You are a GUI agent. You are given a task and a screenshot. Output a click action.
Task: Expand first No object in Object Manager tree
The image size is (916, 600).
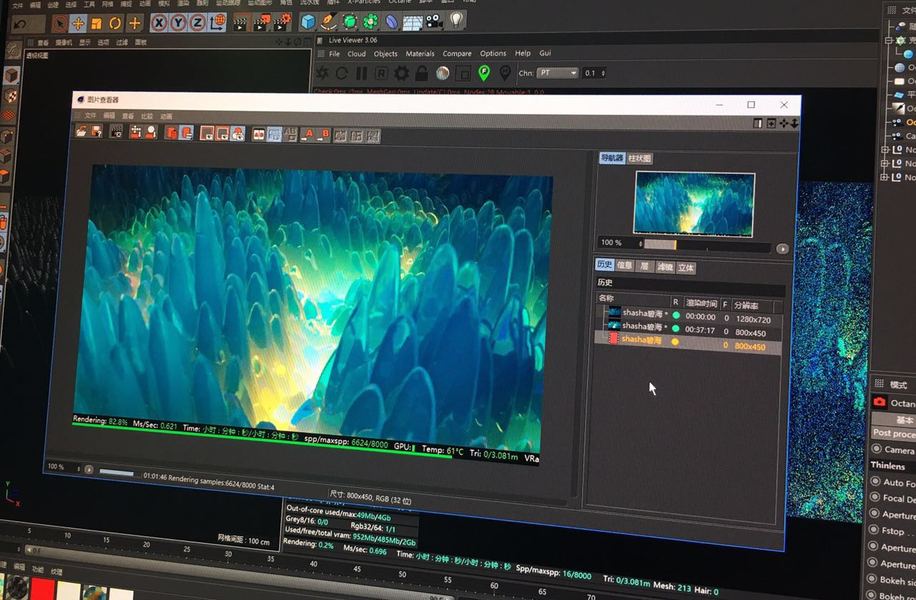pyautogui.click(x=886, y=150)
